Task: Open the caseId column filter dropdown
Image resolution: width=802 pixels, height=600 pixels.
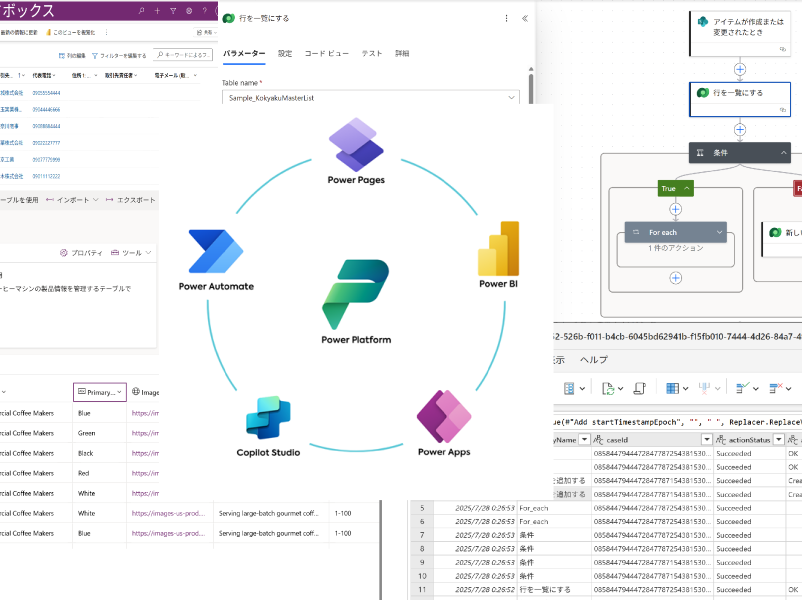Action: point(706,439)
